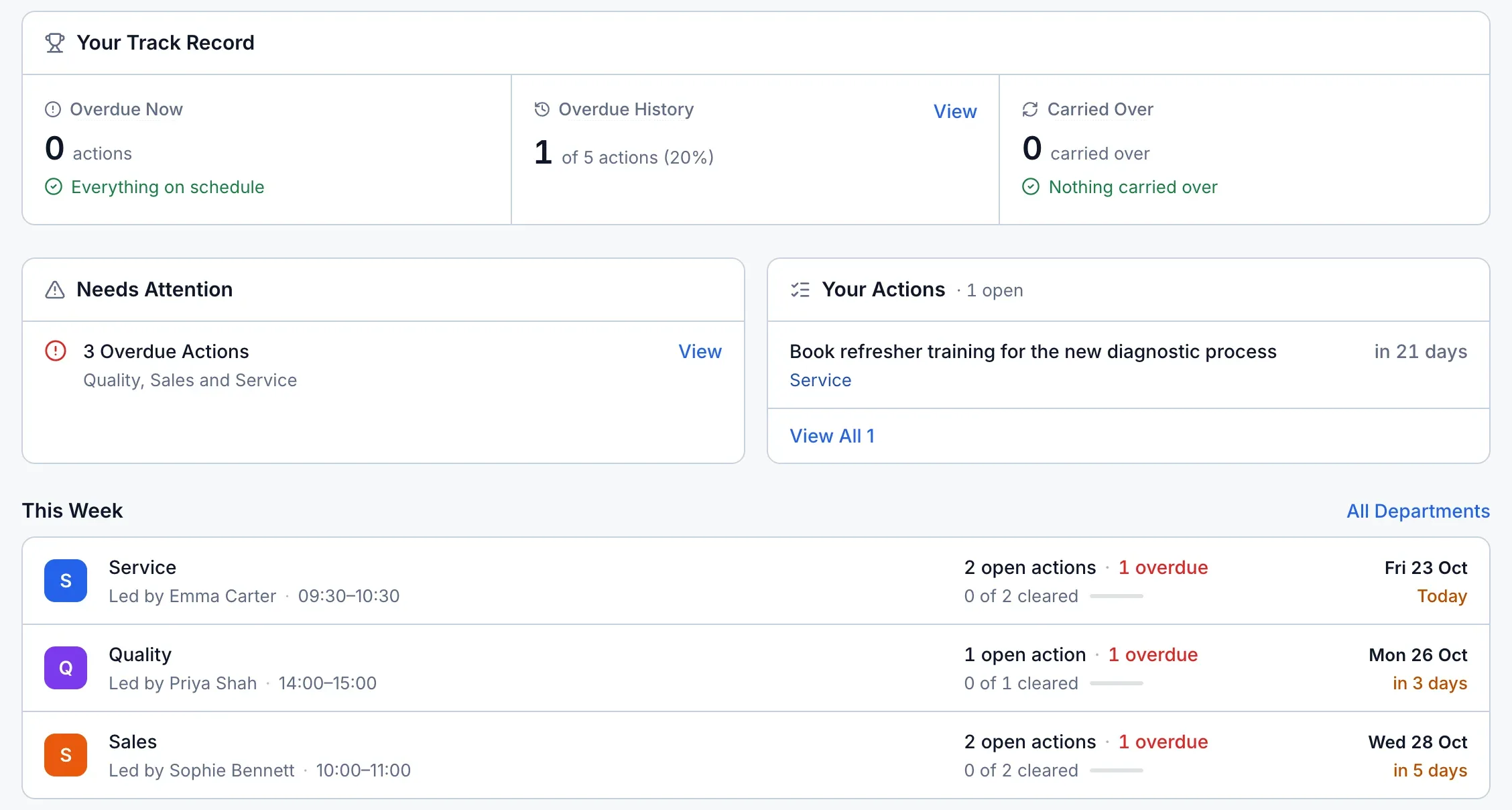Click the View All 1 link

(x=832, y=436)
